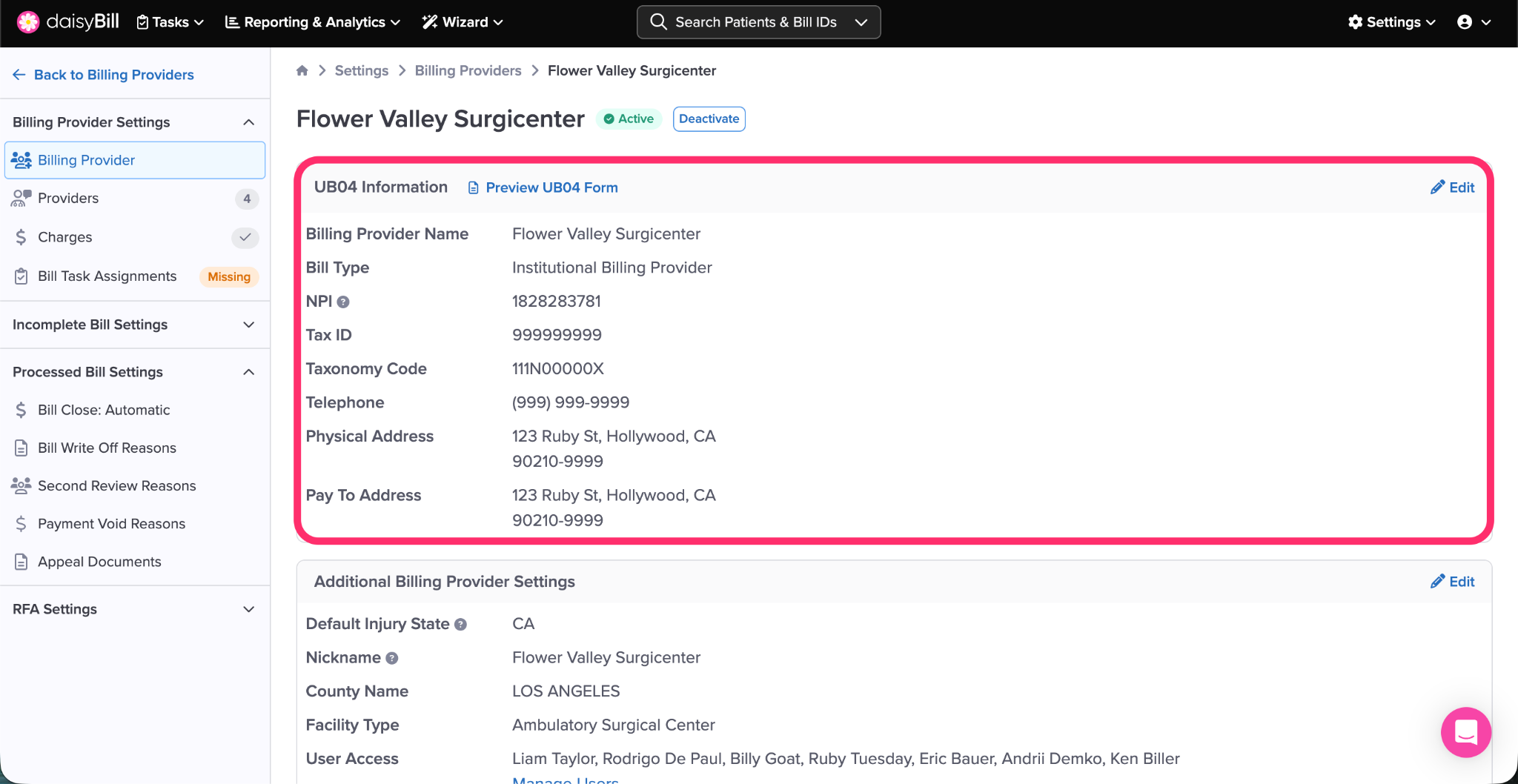The height and width of the screenshot is (784, 1518).
Task: Open the Settings dropdown in top bar
Action: [1391, 22]
